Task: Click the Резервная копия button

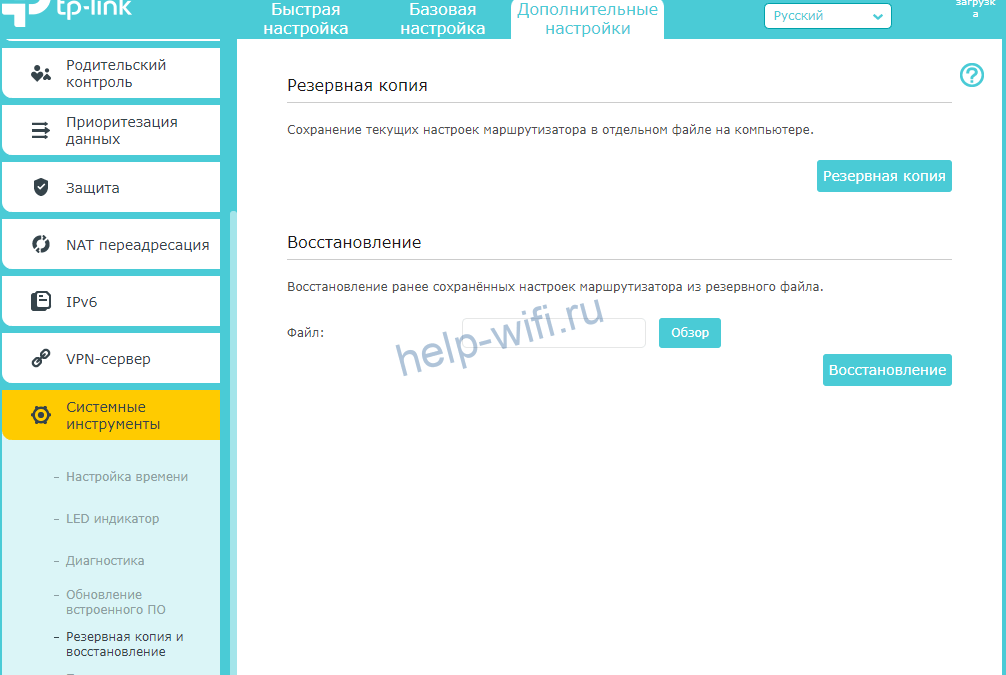Action: (x=884, y=176)
